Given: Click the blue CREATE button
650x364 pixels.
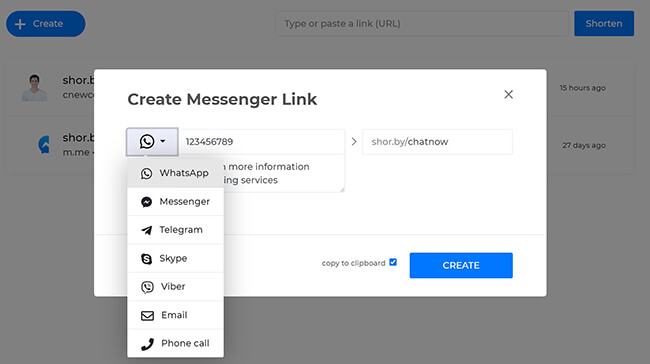Looking at the screenshot, I should tap(461, 265).
